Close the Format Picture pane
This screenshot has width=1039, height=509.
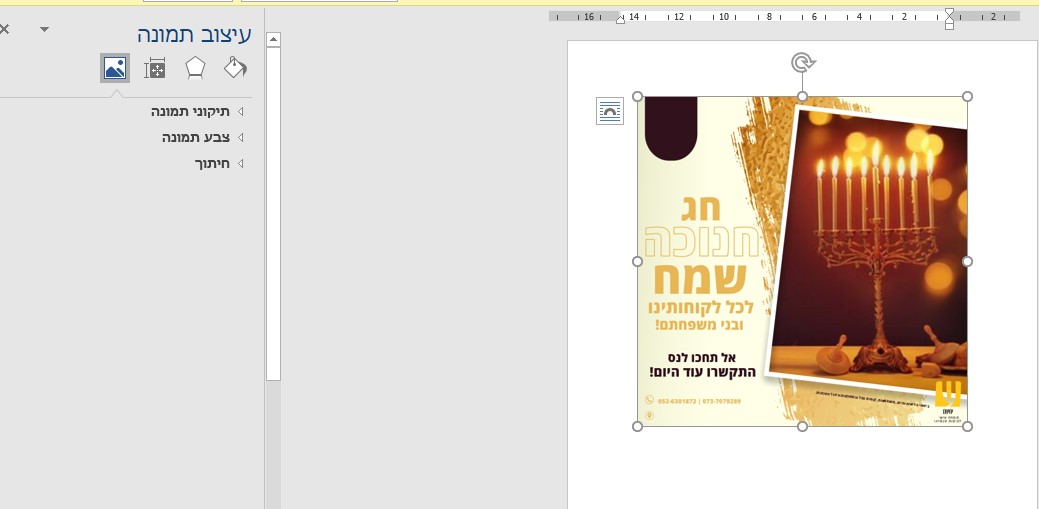click(4, 29)
